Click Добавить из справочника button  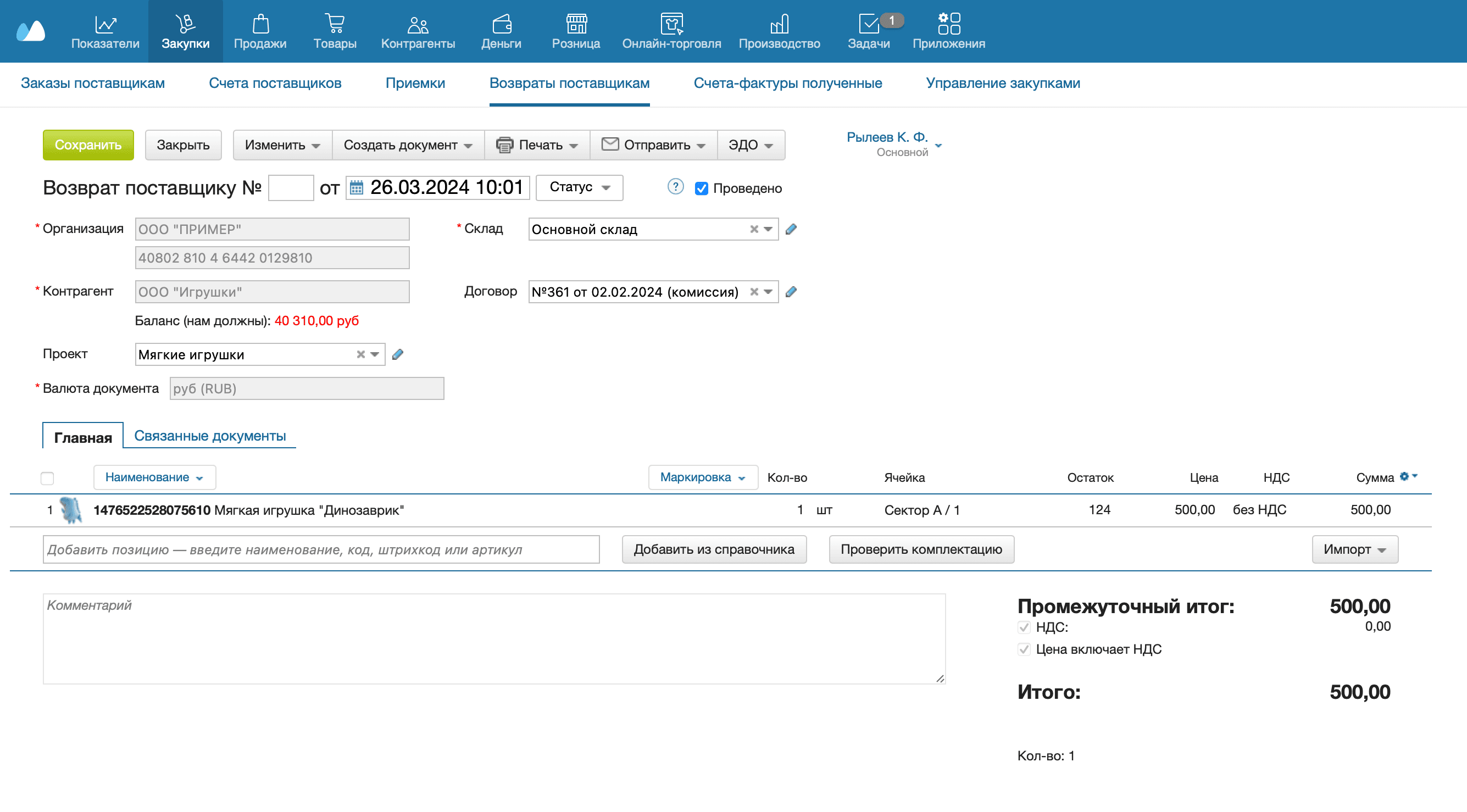[714, 549]
